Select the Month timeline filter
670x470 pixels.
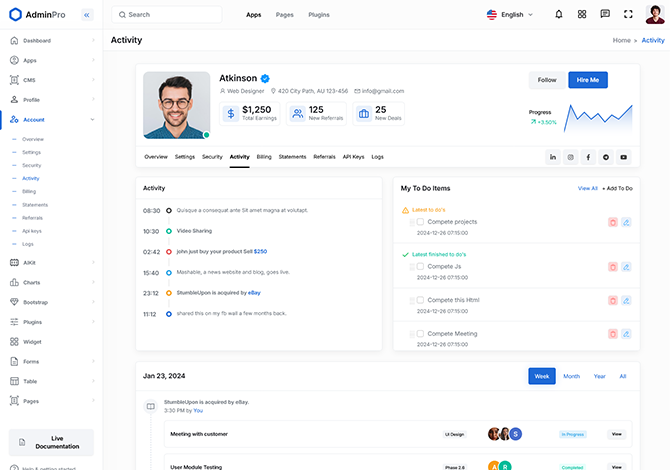pos(571,376)
